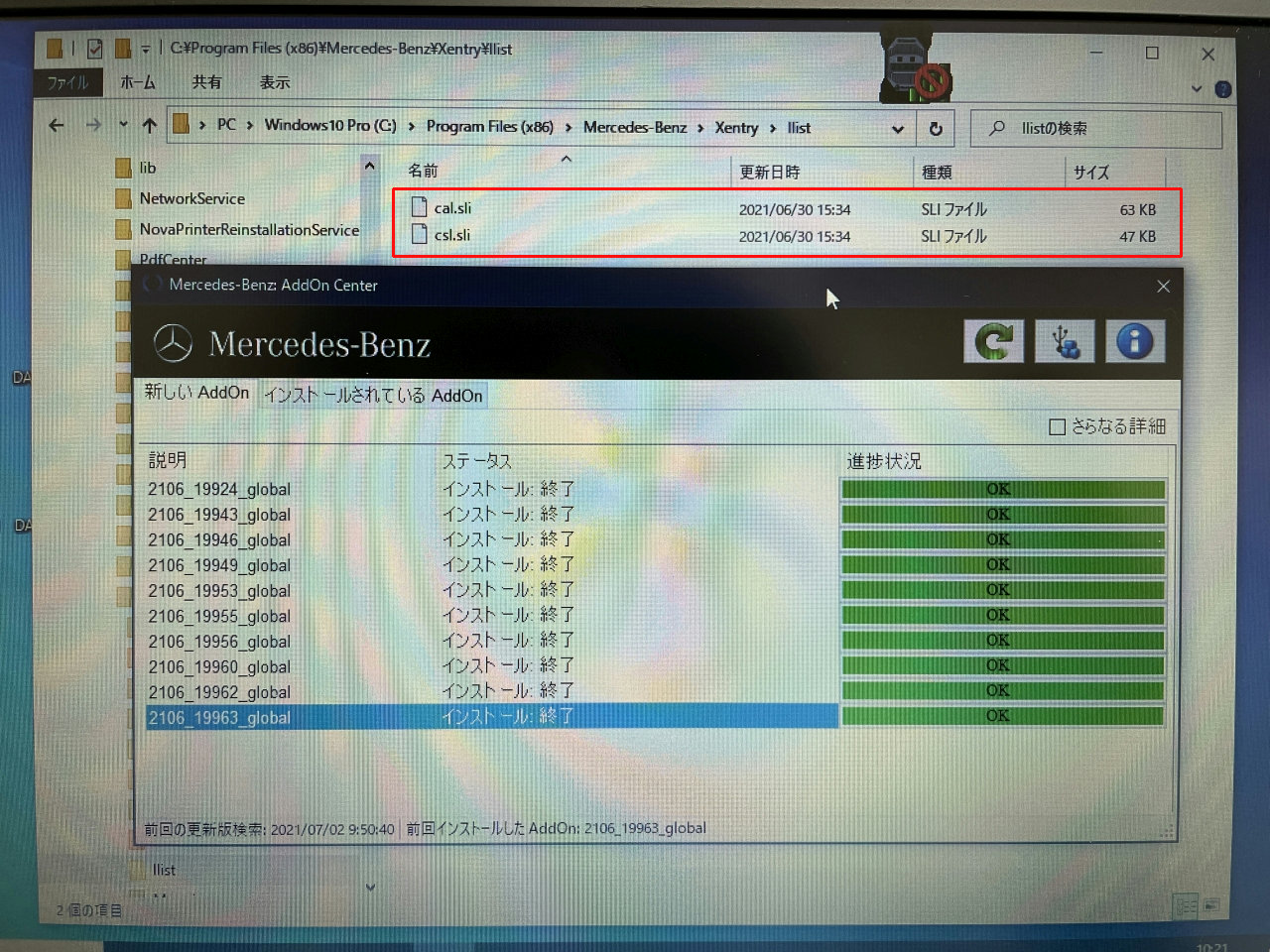Switch to インストールされている AddOn tab
Viewport: 1270px width, 952px height.
point(373,395)
